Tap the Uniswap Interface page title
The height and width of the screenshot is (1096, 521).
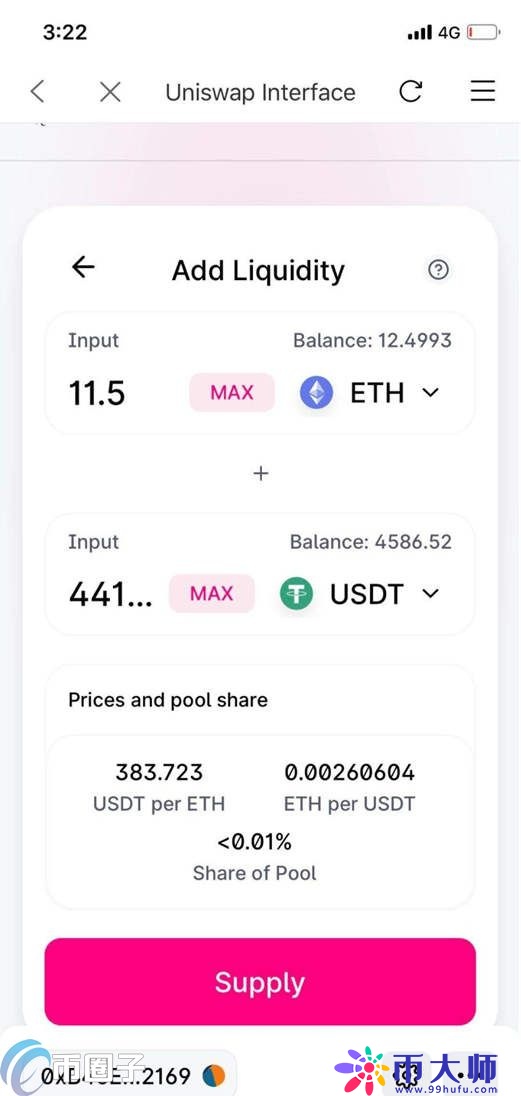(260, 92)
